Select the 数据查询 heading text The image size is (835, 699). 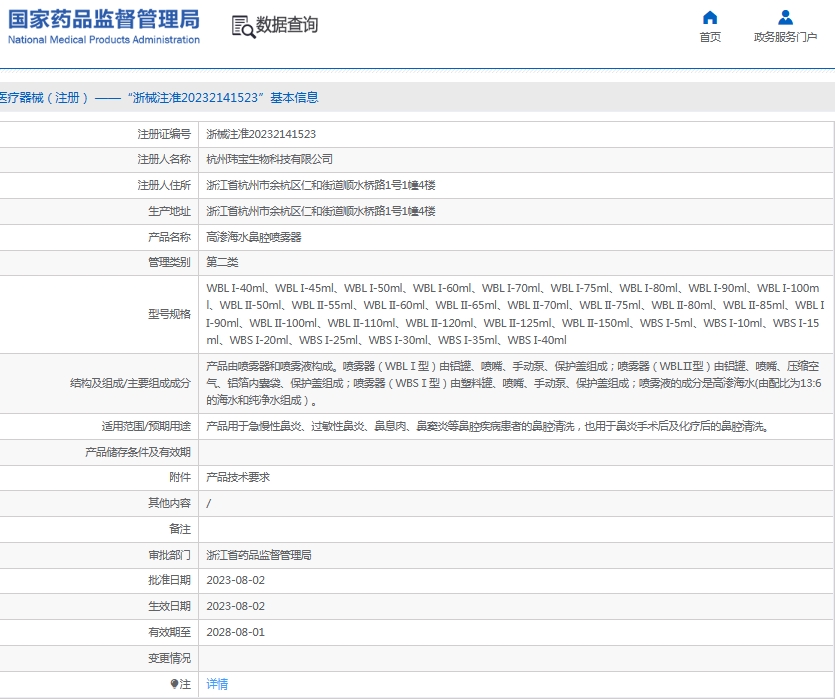(x=287, y=26)
